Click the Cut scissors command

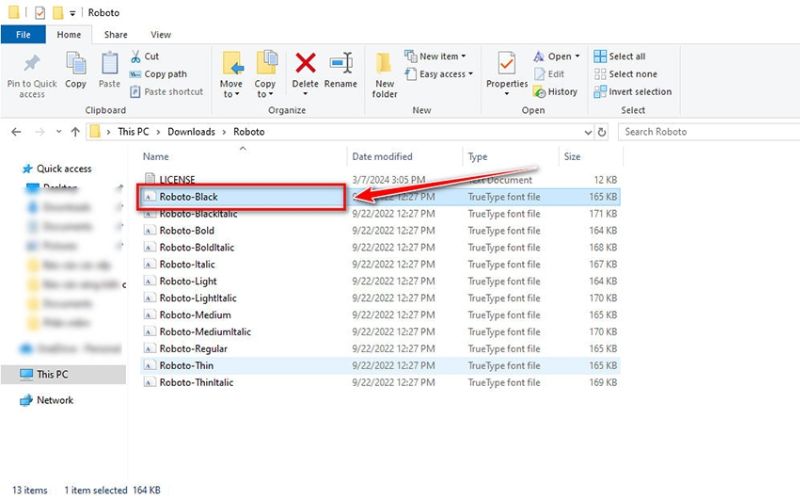tap(145, 56)
